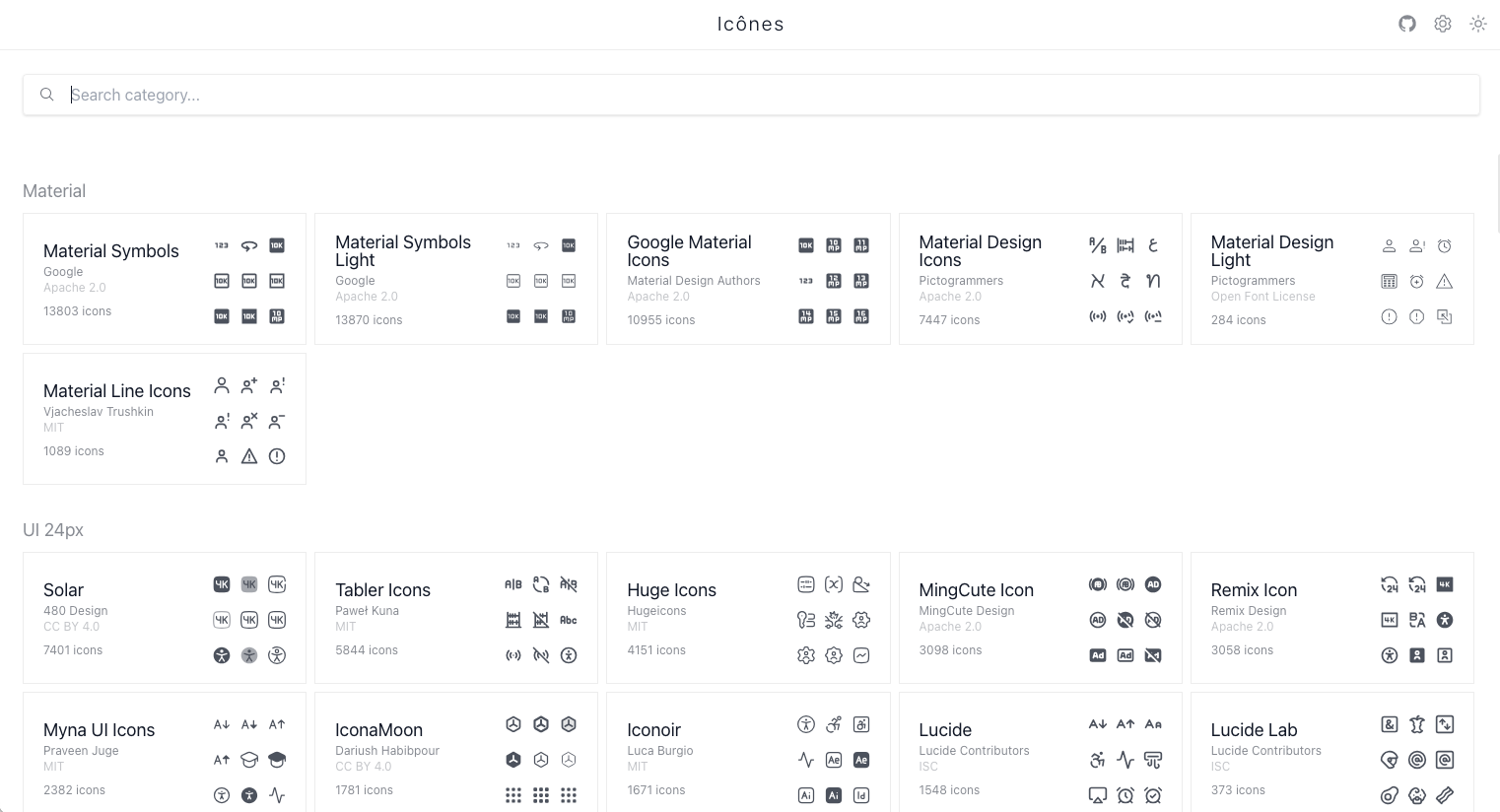
Task: Toggle light/dark theme sun icon
Action: (1478, 24)
